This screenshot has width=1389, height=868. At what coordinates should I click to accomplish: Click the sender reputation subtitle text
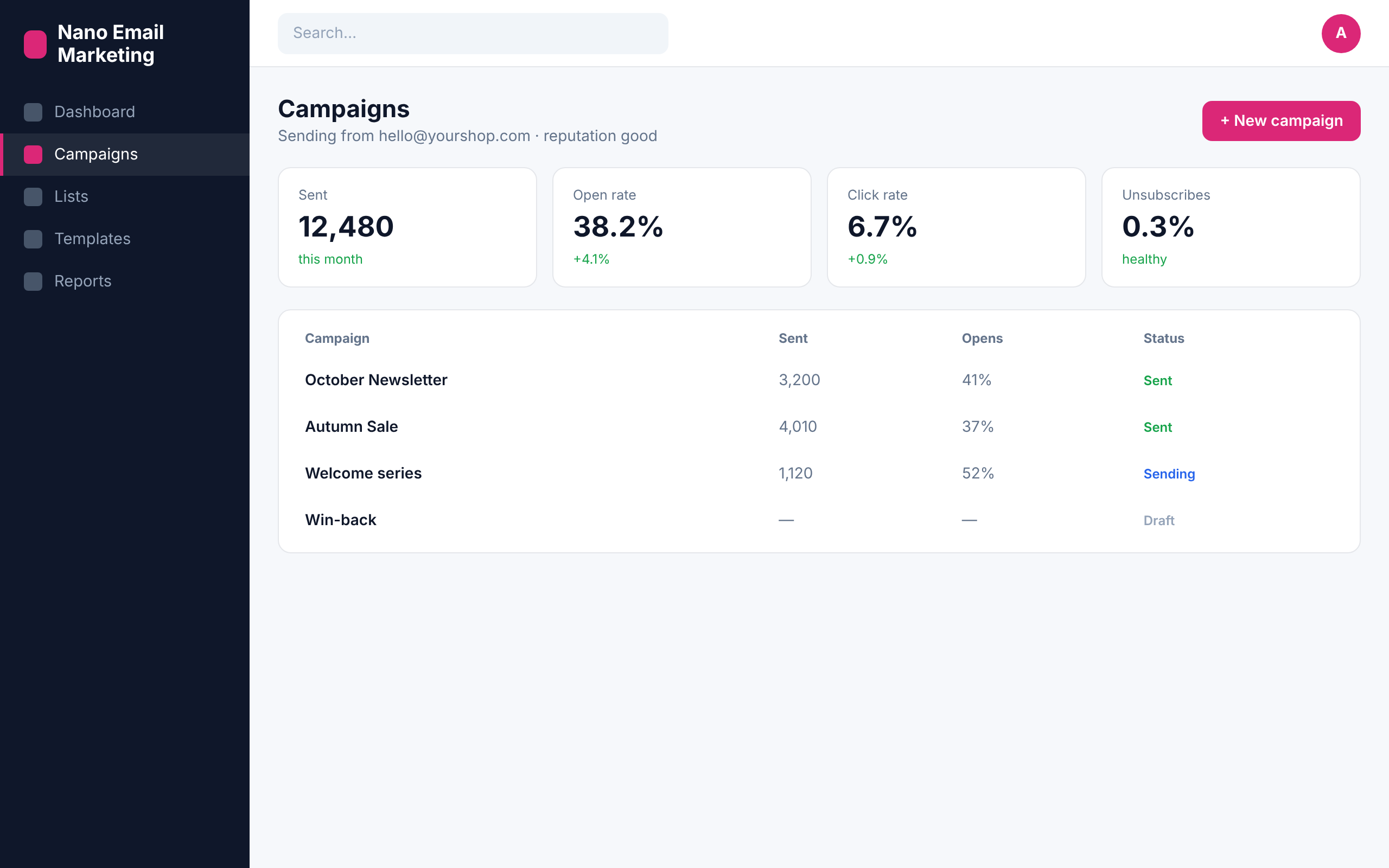467,136
